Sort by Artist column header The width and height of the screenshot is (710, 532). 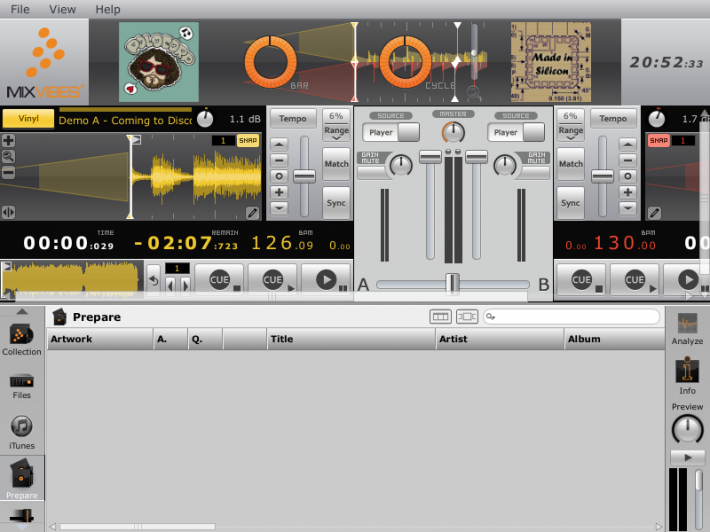click(x=499, y=339)
